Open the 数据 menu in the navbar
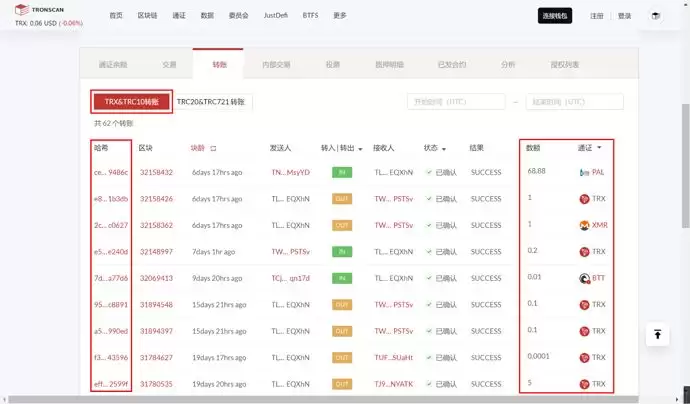Viewport: 690px width, 404px height. (207, 15)
